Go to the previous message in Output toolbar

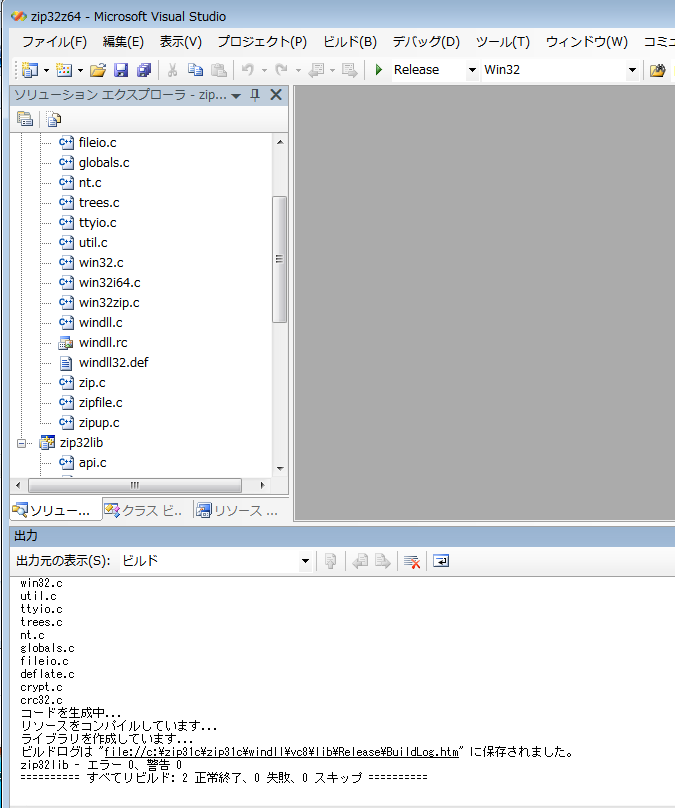tap(360, 561)
